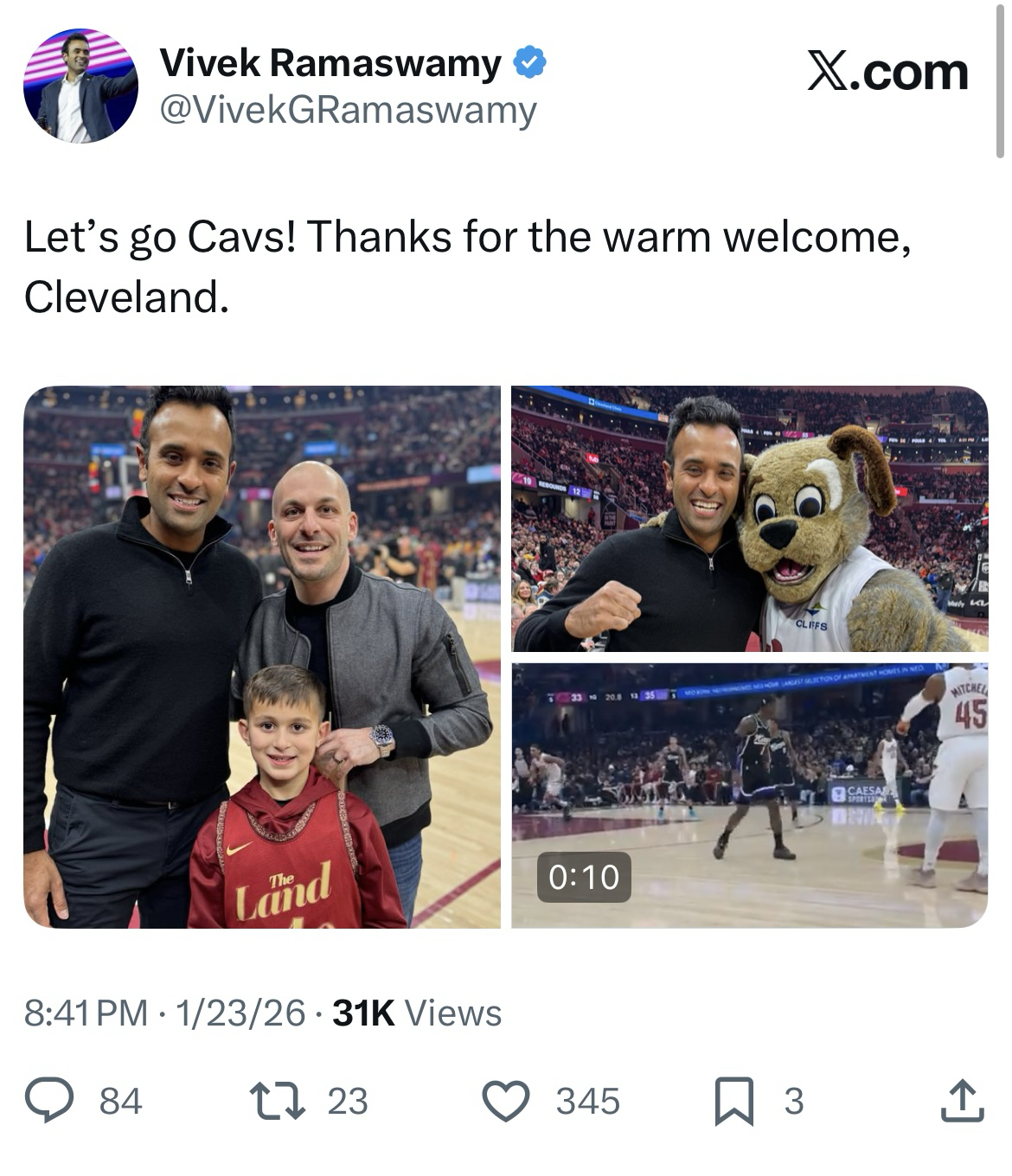The width and height of the screenshot is (1012, 1176).
Task: Click the reply speech bubble icon
Action: 48,1101
